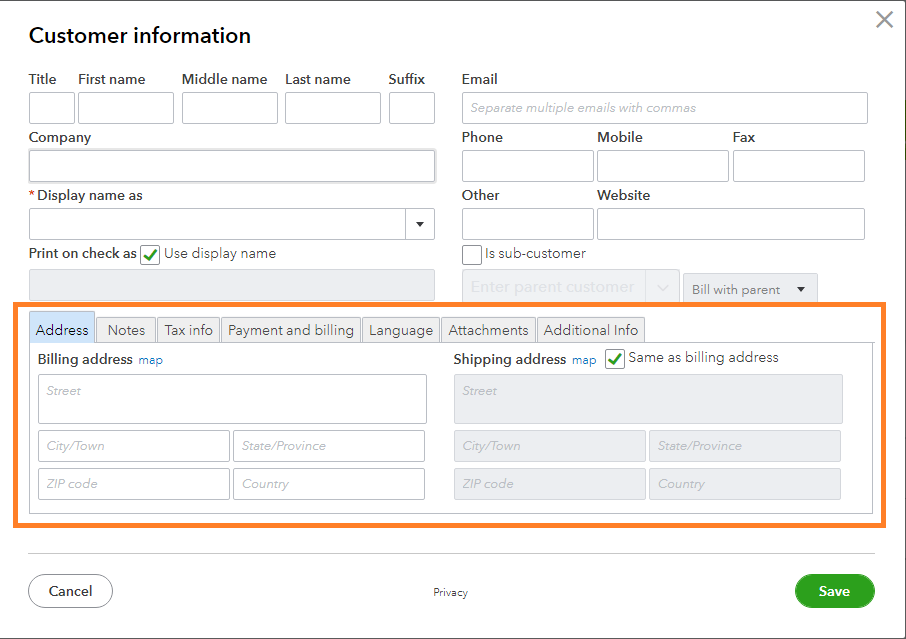Image resolution: width=906 pixels, height=639 pixels.
Task: Focus the billing Street address field
Action: coord(232,399)
